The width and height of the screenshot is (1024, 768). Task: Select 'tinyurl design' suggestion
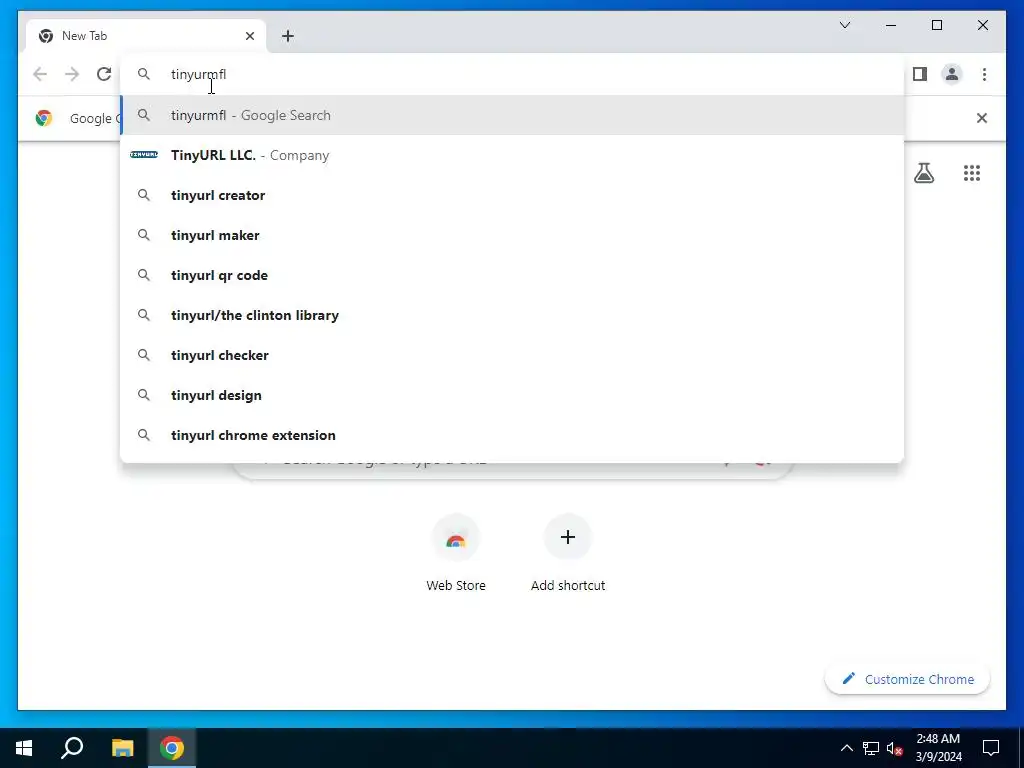click(512, 395)
